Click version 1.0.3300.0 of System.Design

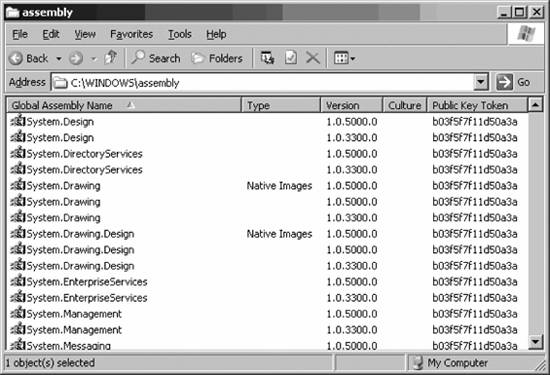tap(352, 138)
